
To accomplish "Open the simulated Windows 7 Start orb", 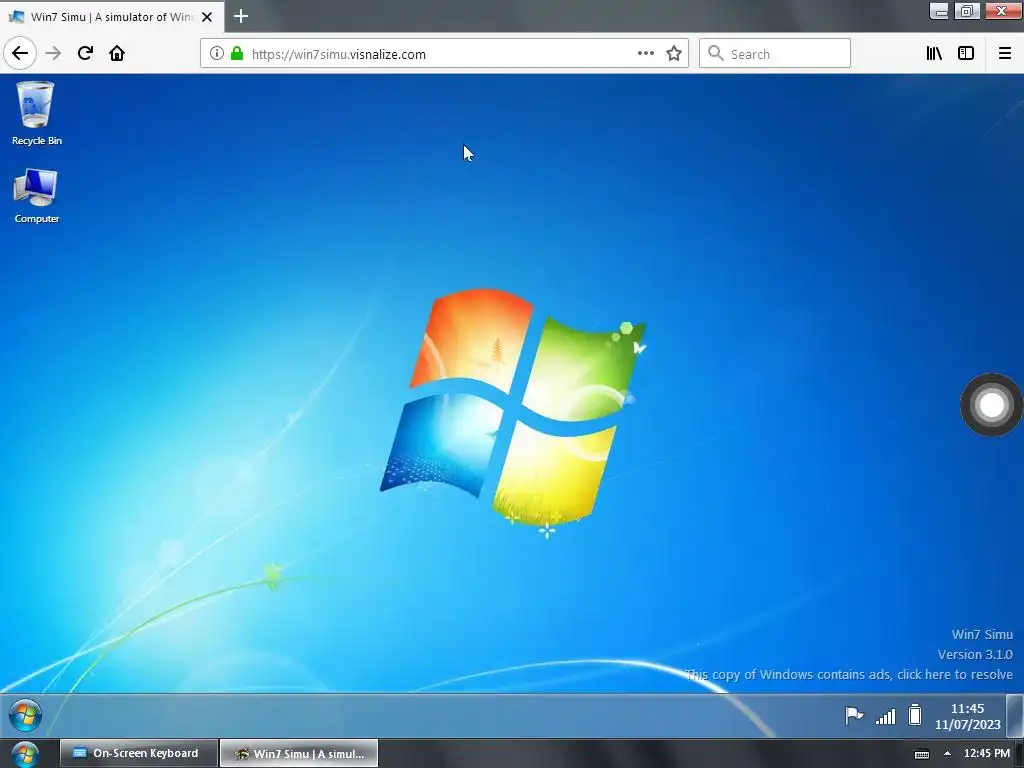I will pyautogui.click(x=25, y=715).
